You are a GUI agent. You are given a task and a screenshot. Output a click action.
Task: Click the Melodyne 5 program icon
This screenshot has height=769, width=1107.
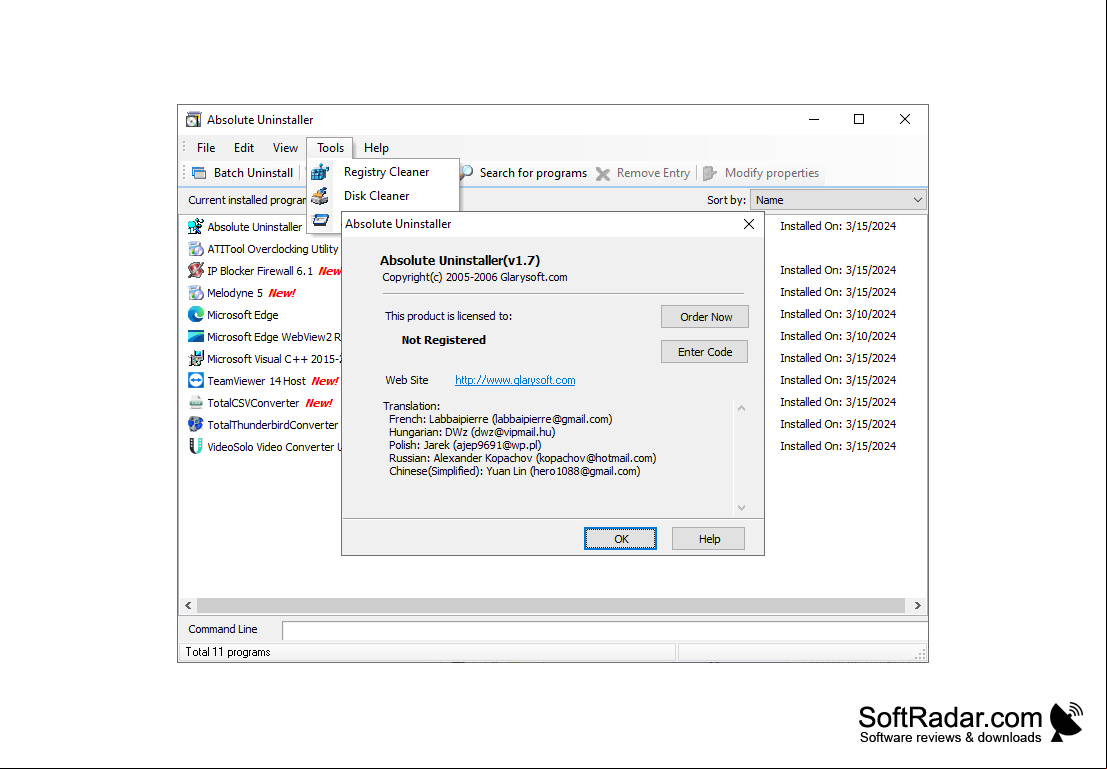pyautogui.click(x=196, y=292)
